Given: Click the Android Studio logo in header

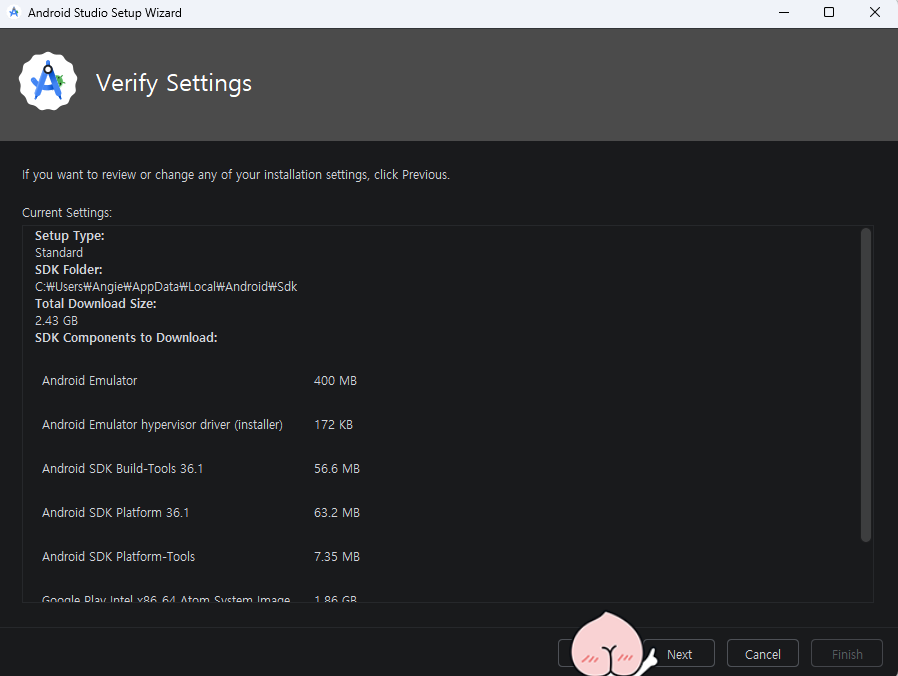Looking at the screenshot, I should pyautogui.click(x=48, y=82).
